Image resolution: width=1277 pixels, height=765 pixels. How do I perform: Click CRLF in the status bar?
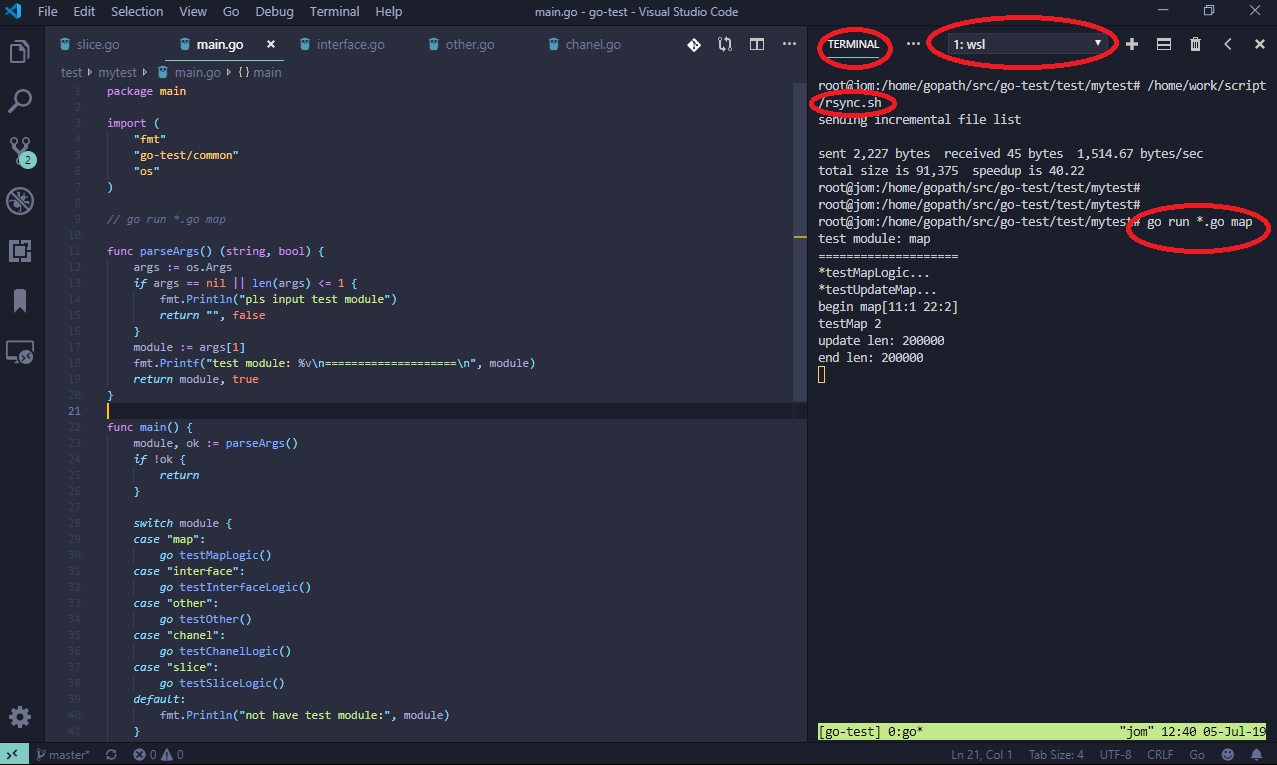click(1160, 754)
